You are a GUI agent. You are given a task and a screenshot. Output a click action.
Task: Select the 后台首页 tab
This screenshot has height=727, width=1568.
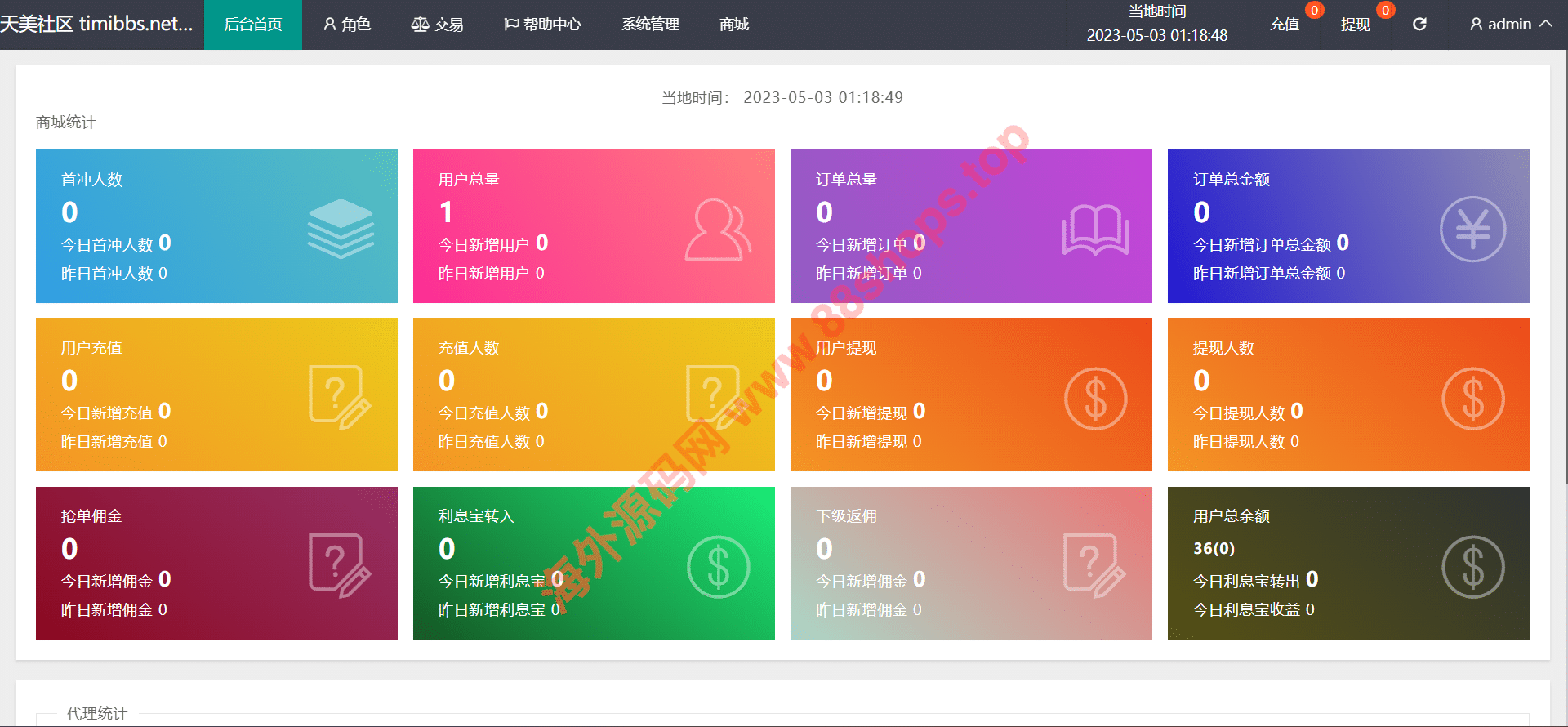click(x=253, y=25)
